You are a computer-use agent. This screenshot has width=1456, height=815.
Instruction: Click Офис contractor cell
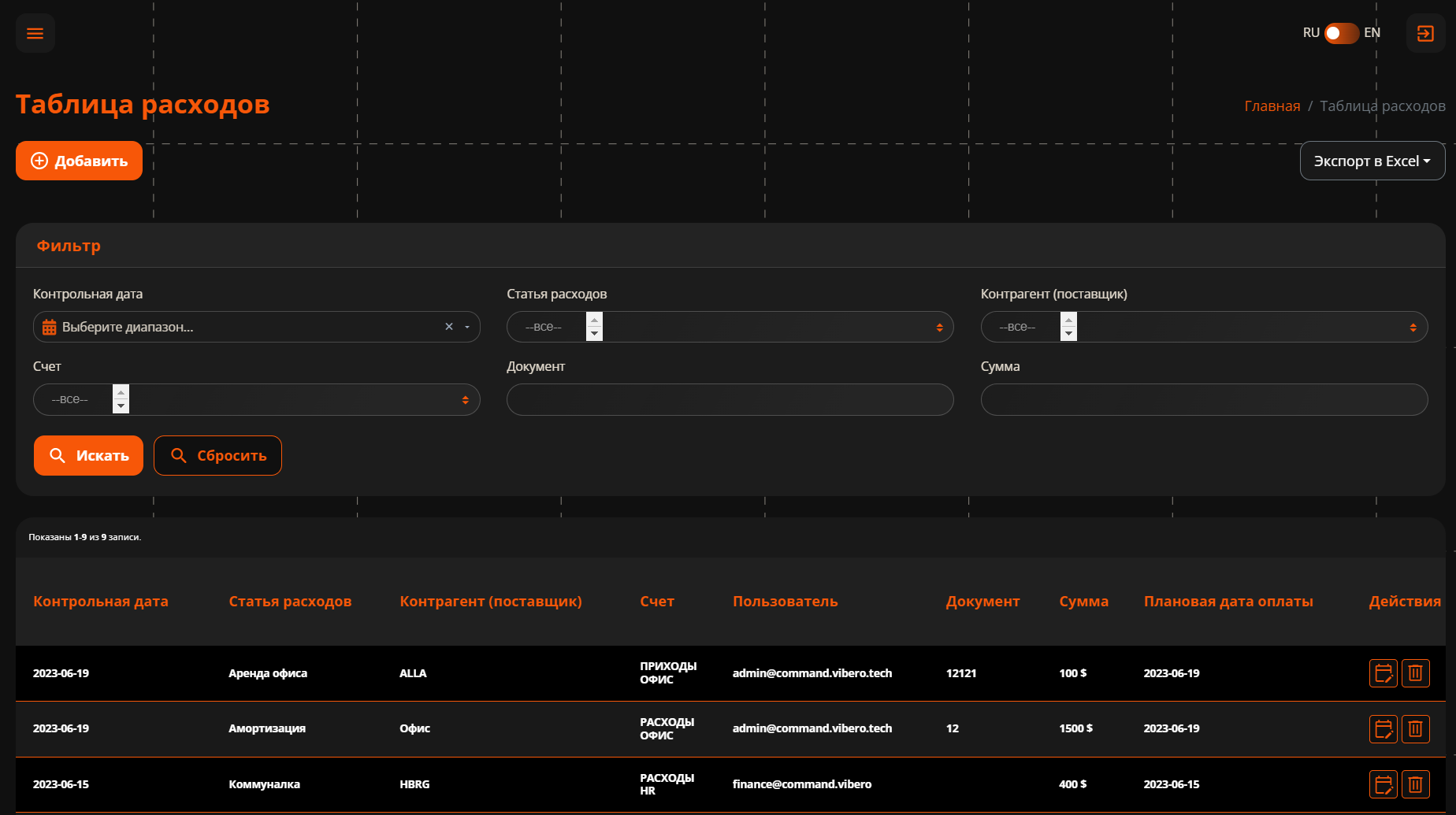click(414, 728)
